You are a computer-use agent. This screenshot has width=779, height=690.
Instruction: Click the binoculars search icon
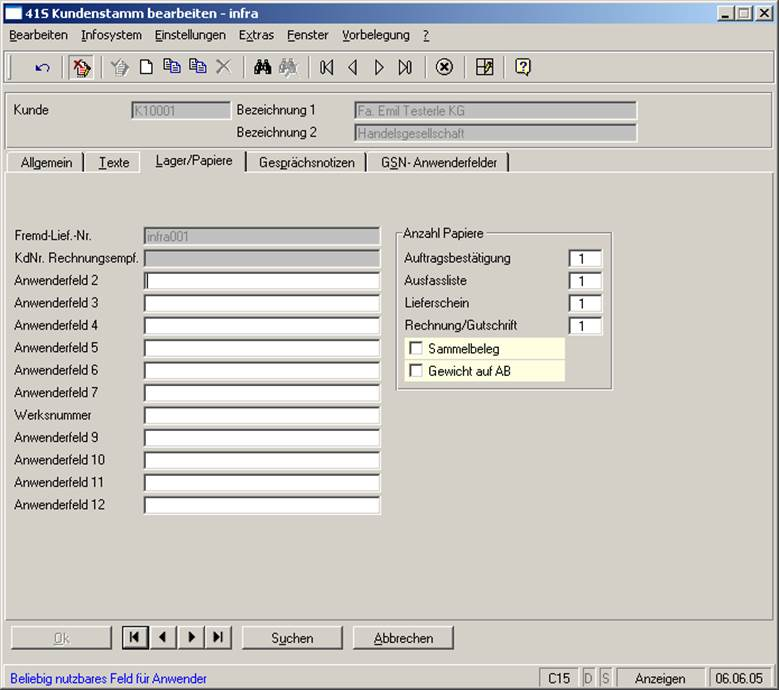coord(263,67)
